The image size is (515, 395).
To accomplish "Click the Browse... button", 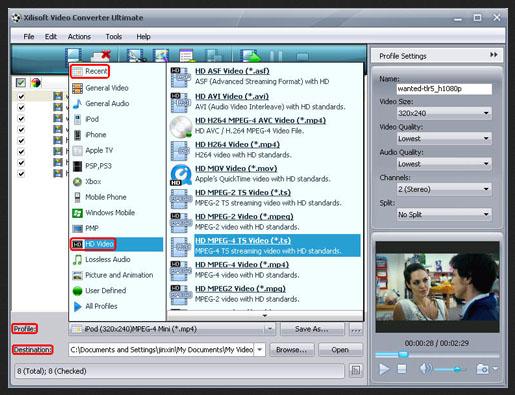I will tap(292, 350).
